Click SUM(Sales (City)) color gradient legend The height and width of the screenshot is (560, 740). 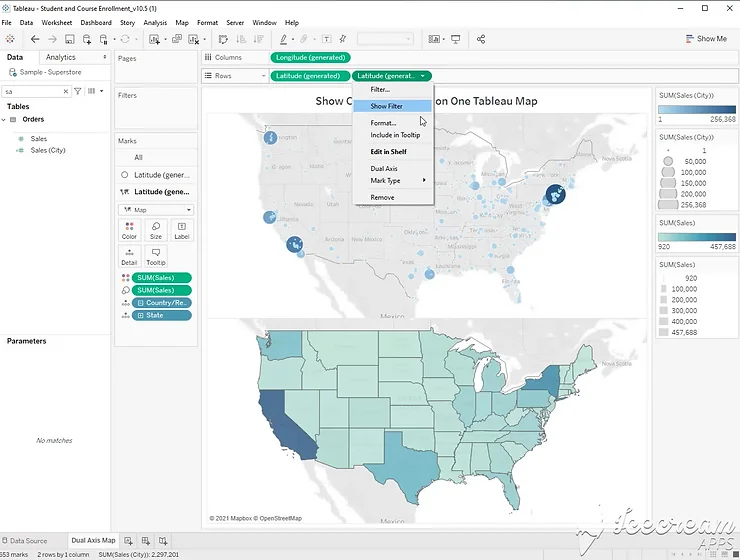coord(697,110)
